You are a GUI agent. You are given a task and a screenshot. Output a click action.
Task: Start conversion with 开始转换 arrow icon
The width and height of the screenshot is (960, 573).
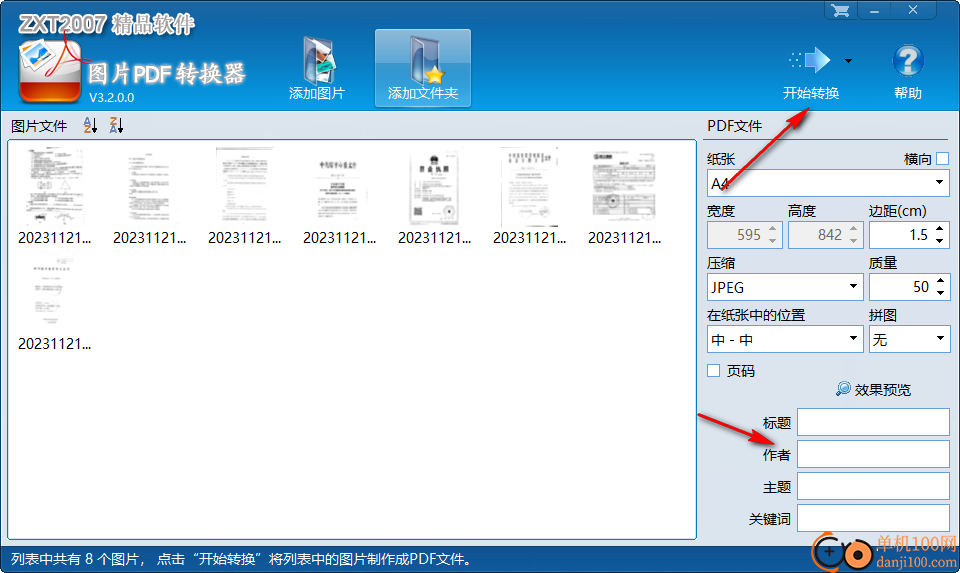810,61
